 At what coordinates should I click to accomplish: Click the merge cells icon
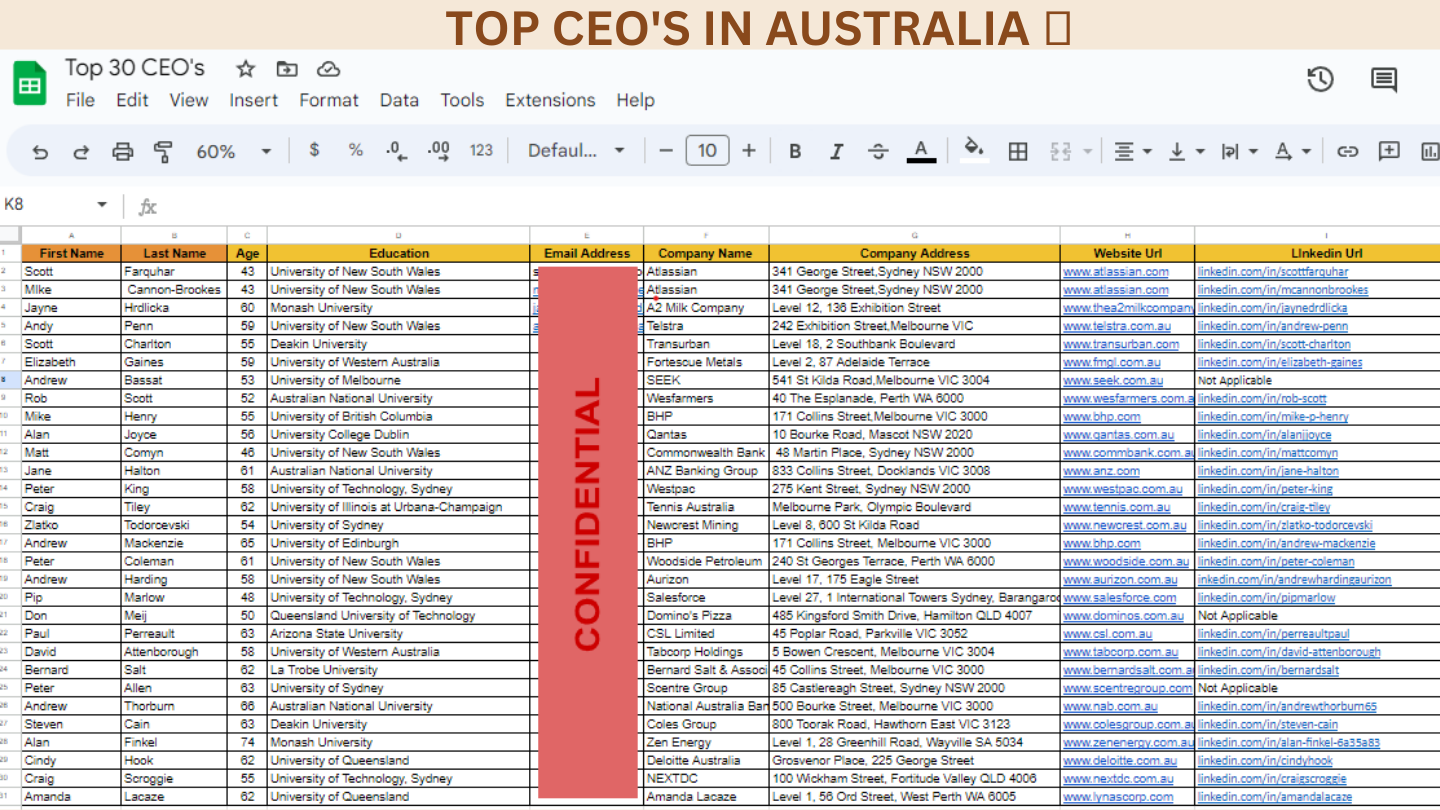coord(1061,151)
